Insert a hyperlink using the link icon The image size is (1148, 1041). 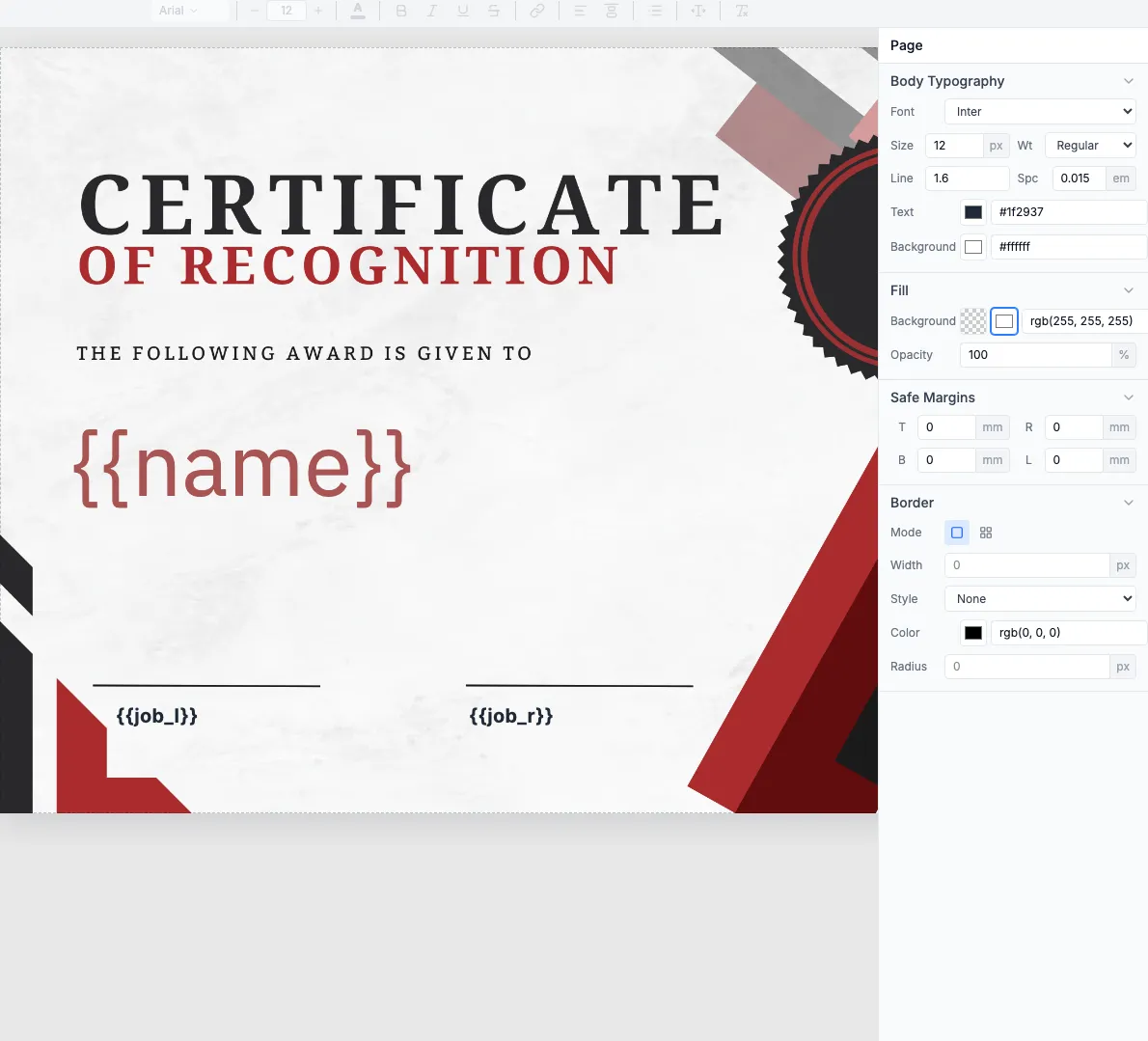pos(537,11)
